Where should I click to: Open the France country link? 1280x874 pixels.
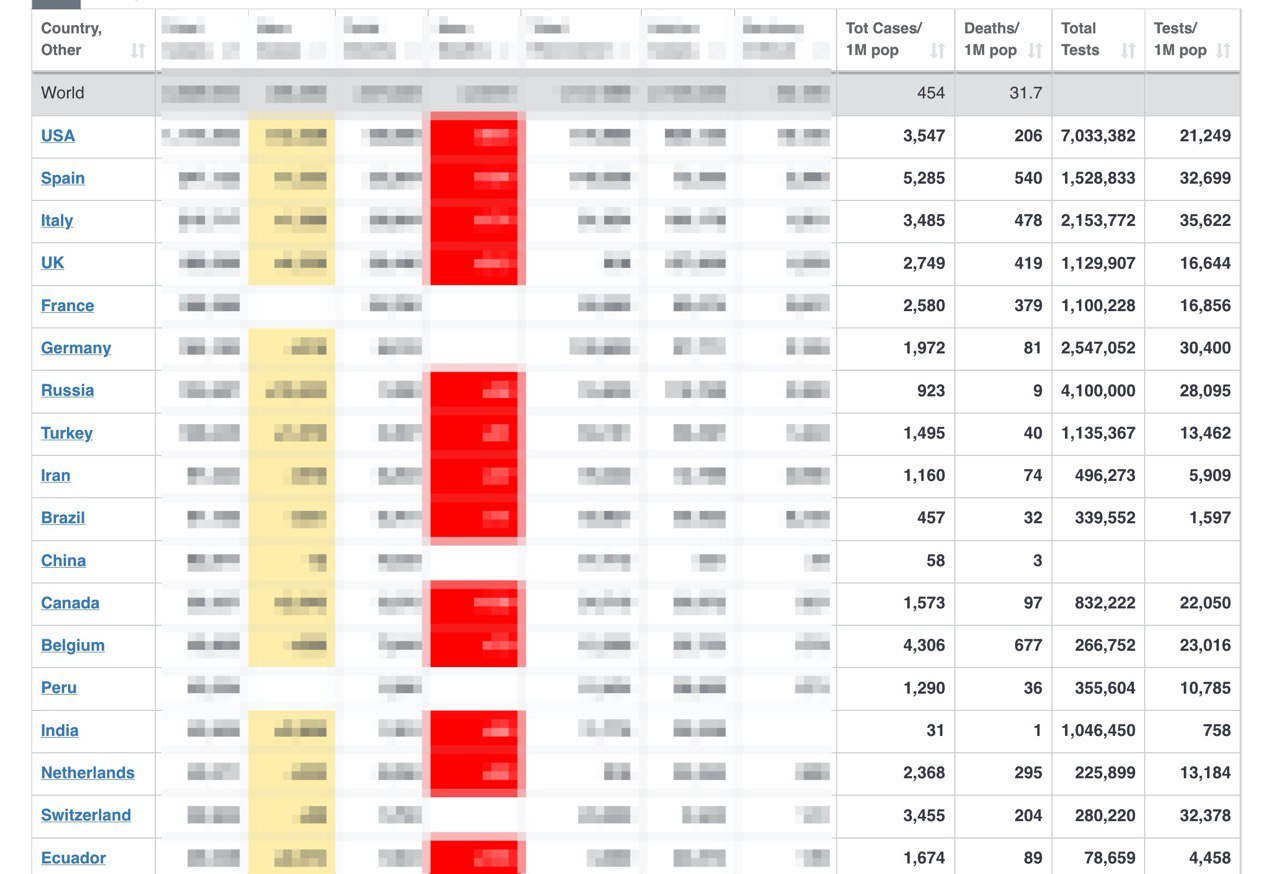tap(67, 306)
